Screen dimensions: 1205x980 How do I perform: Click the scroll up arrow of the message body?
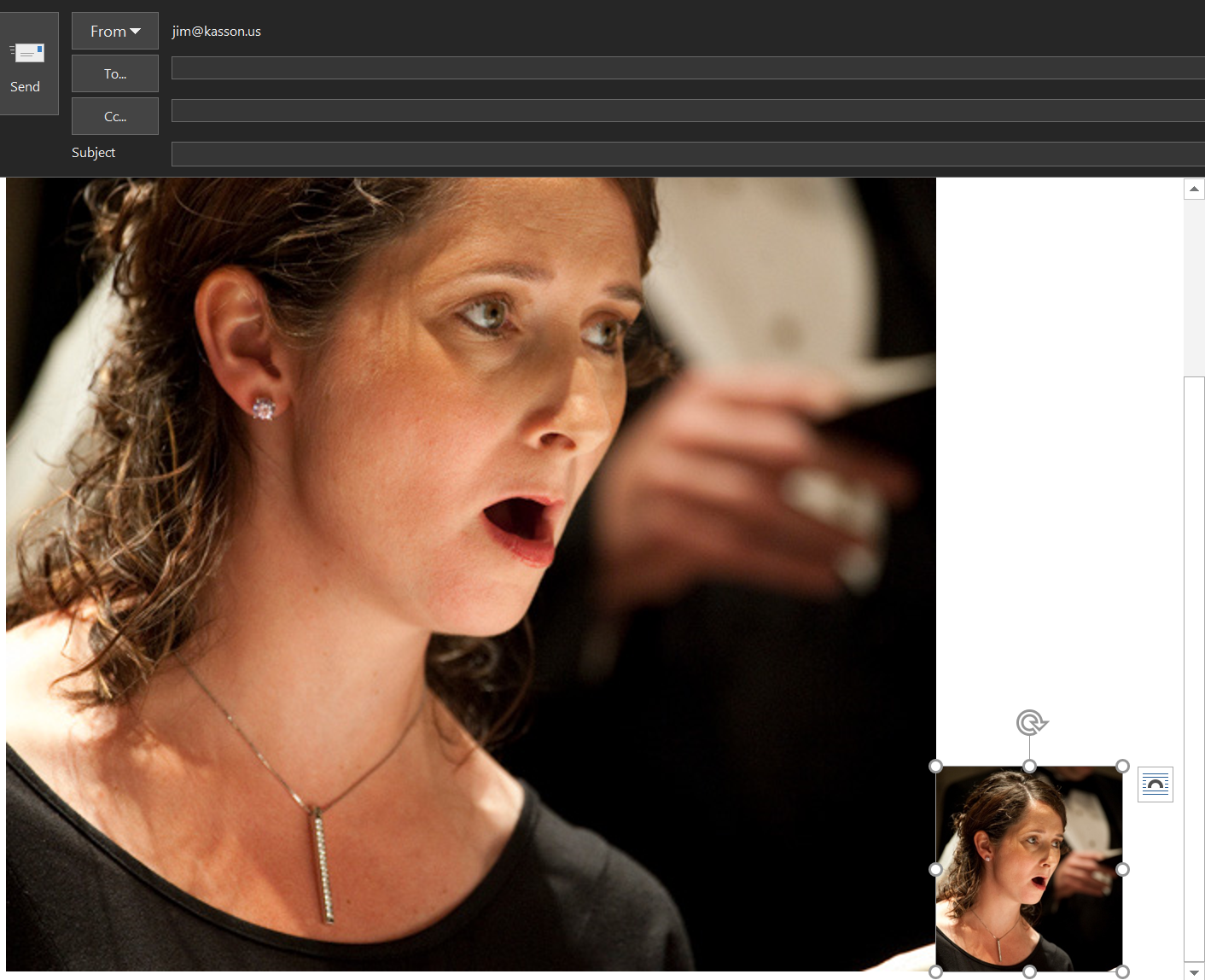click(x=1195, y=189)
